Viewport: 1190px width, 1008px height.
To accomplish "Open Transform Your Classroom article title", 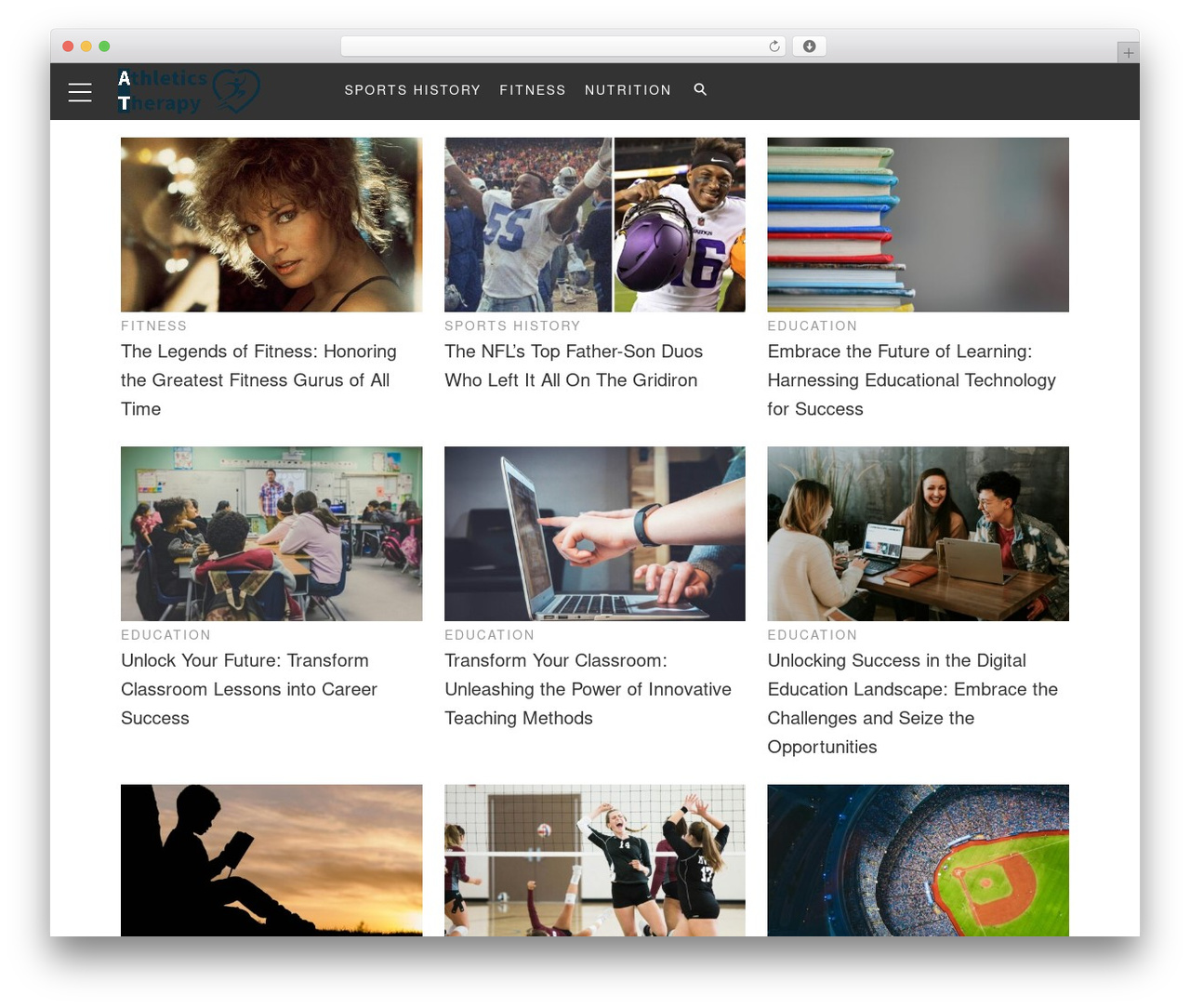I will click(x=588, y=689).
